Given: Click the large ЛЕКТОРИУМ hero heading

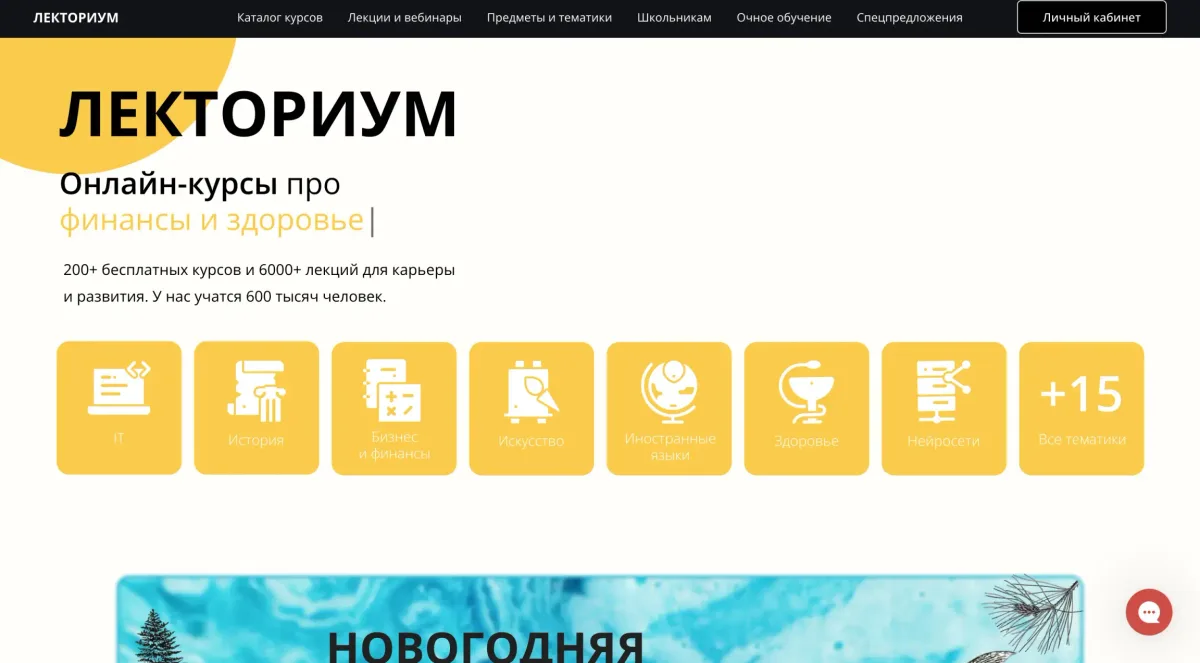Looking at the screenshot, I should pyautogui.click(x=258, y=114).
